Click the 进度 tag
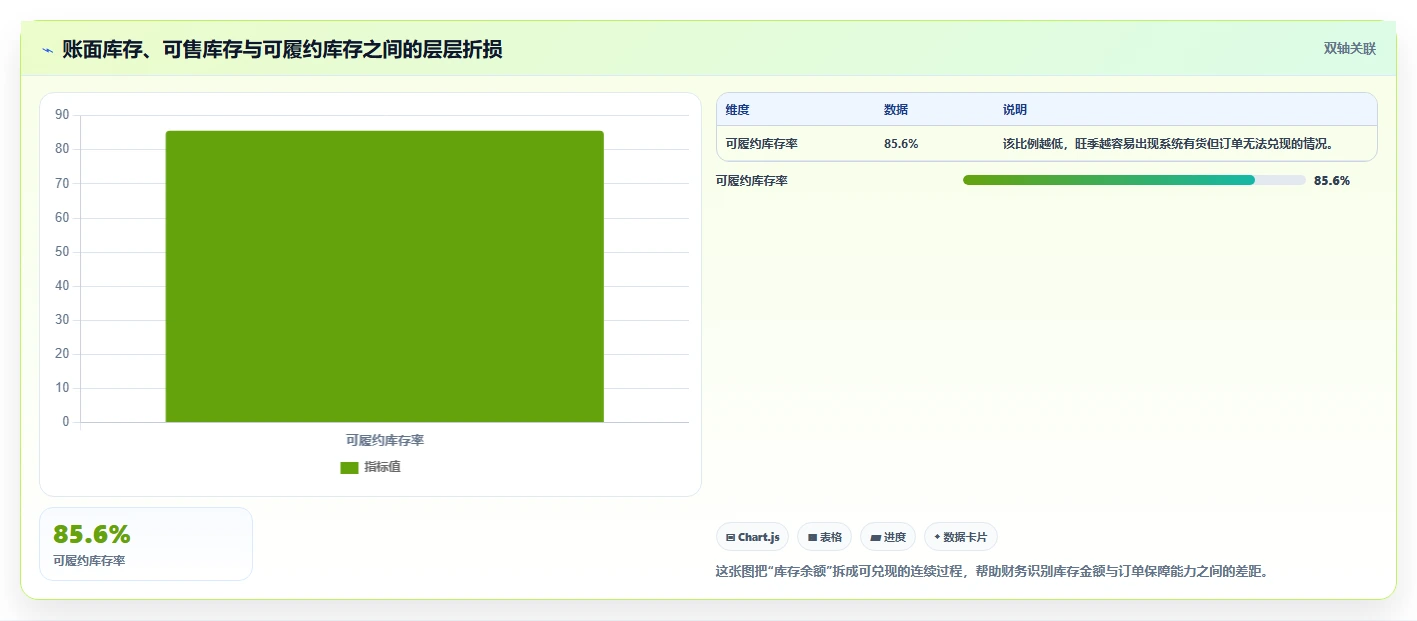1417x621 pixels. pyautogui.click(x=888, y=537)
